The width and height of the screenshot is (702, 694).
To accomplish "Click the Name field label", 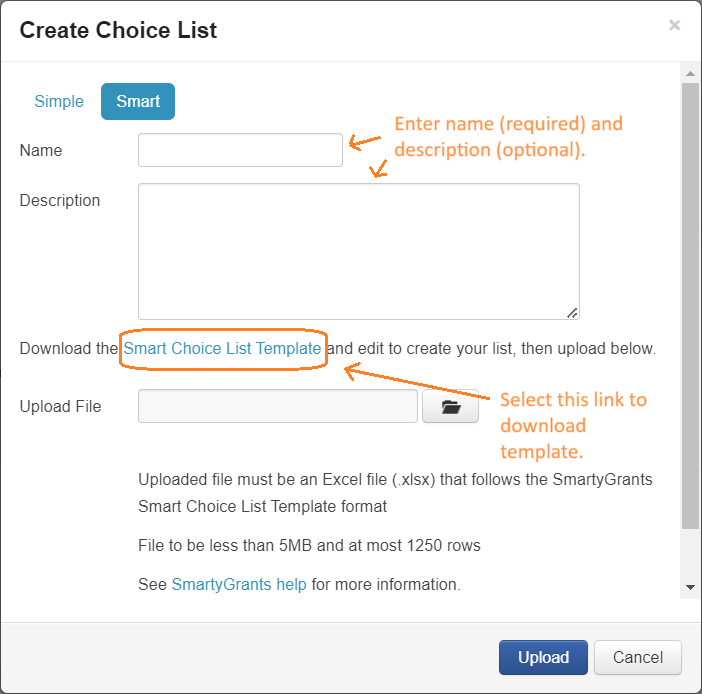I will (x=41, y=151).
